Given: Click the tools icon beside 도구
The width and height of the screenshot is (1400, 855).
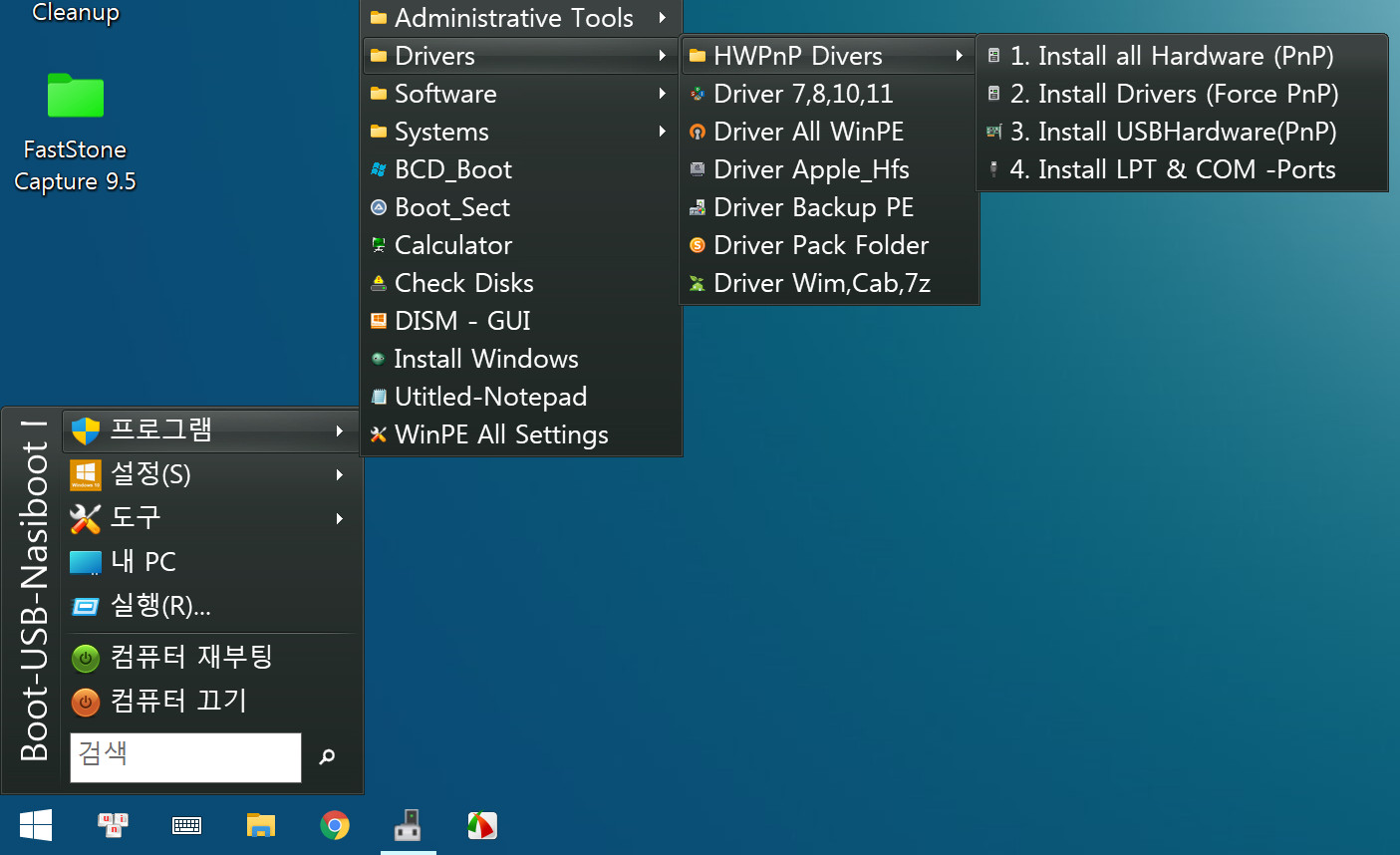Looking at the screenshot, I should point(86,518).
